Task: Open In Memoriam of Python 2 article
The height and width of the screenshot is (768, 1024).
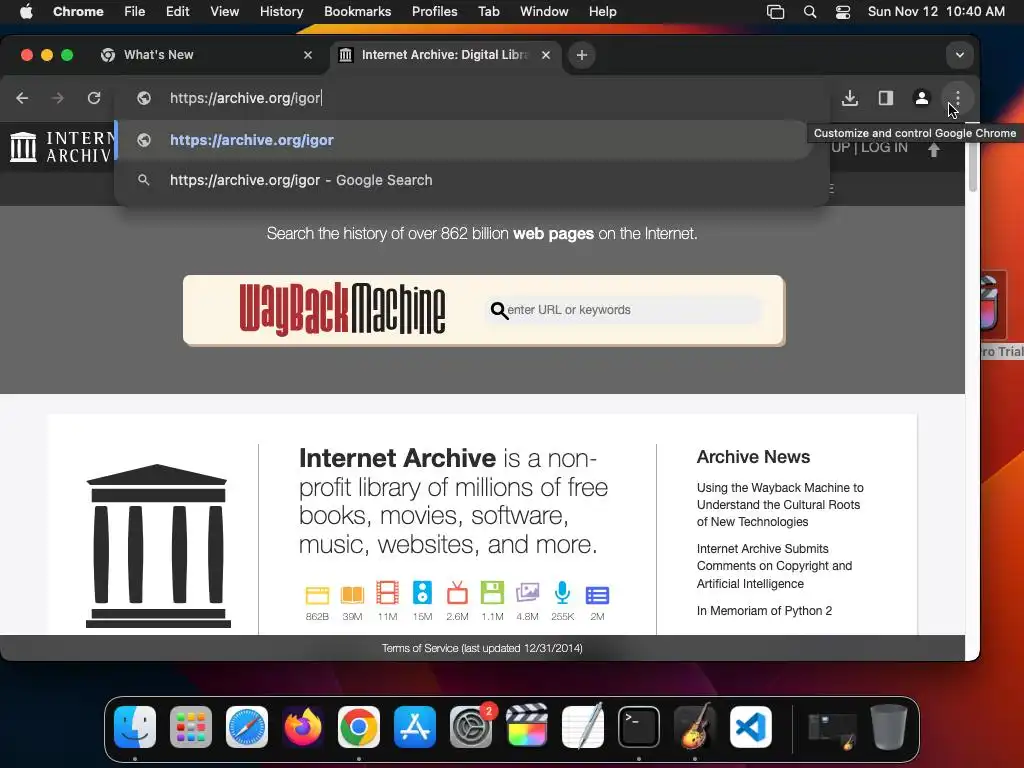Action: [764, 611]
